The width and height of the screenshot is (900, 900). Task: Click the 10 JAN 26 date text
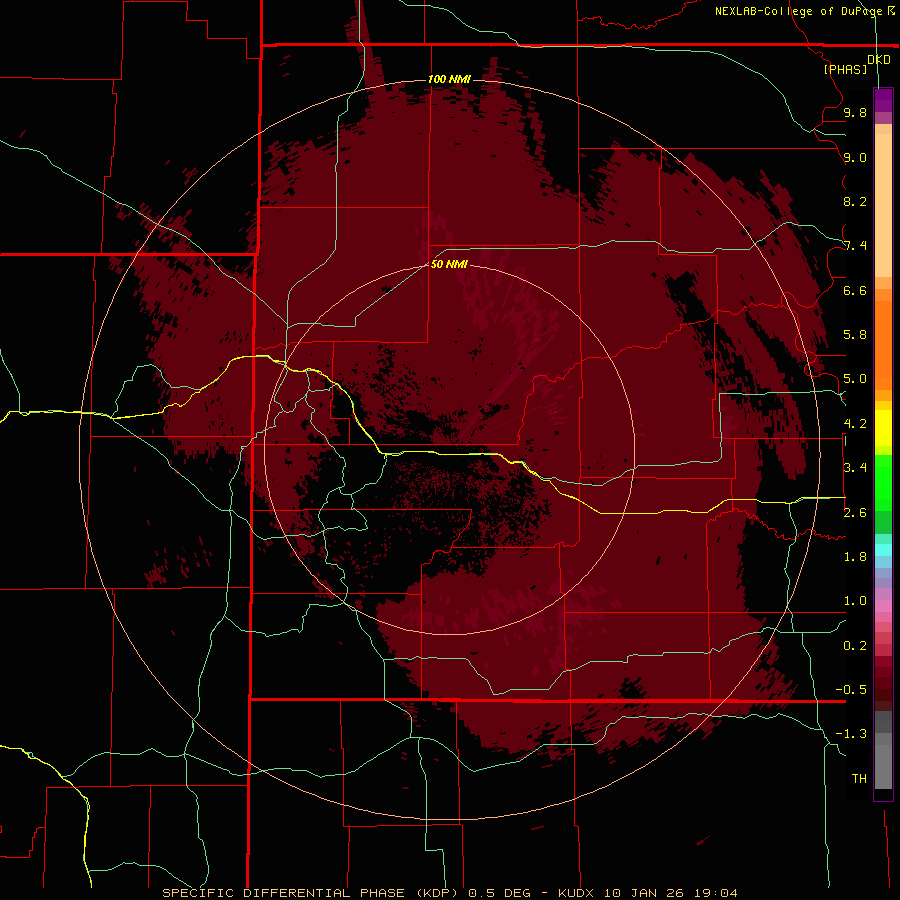pyautogui.click(x=645, y=893)
